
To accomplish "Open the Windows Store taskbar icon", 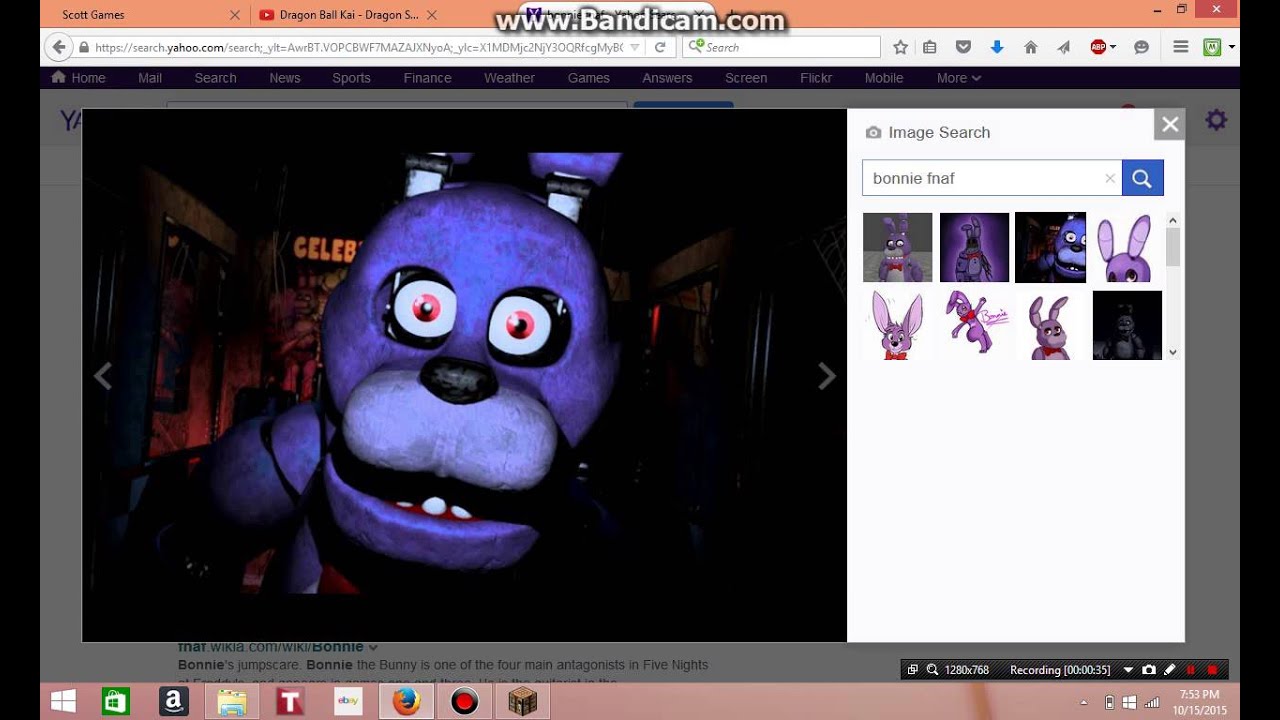I will [x=116, y=702].
